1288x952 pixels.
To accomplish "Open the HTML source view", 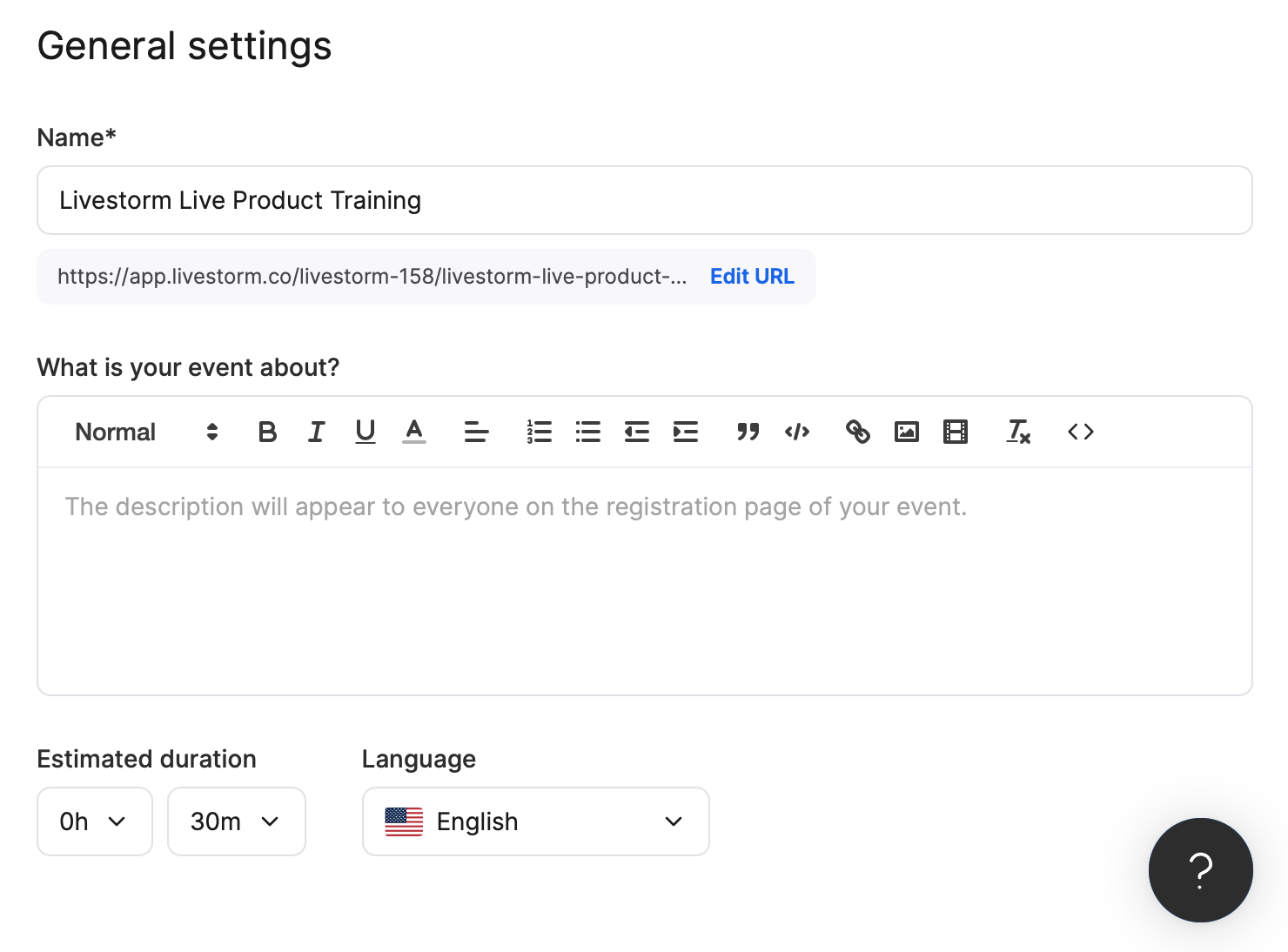I will [x=1081, y=432].
